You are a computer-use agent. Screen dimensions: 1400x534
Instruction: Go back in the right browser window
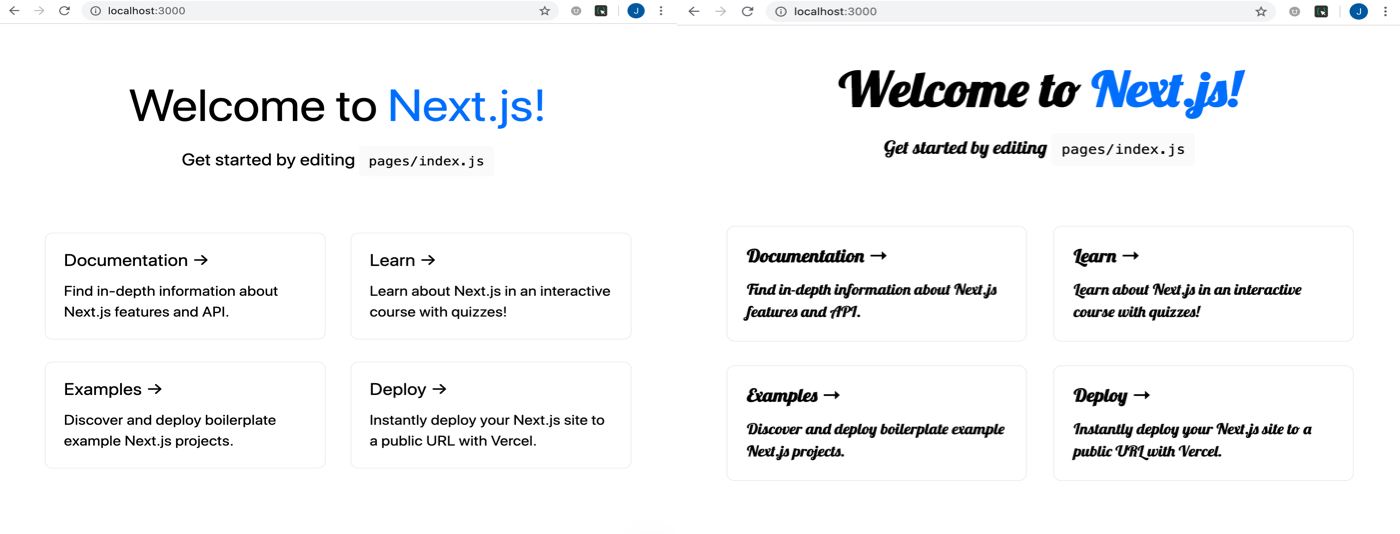click(694, 12)
